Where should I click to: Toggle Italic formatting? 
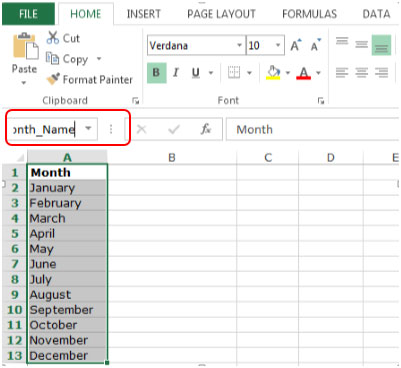tap(176, 72)
